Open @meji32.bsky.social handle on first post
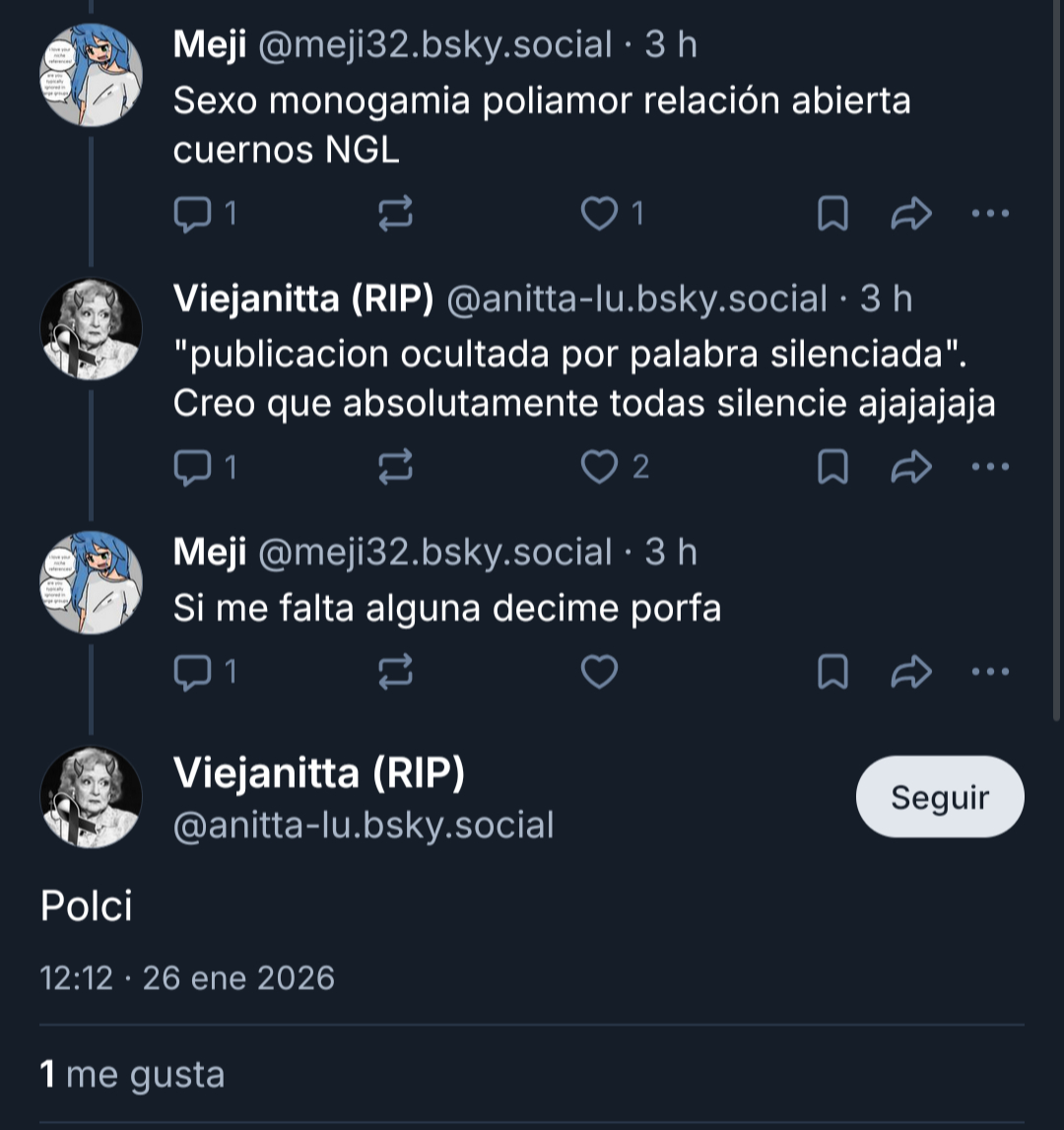 (434, 45)
